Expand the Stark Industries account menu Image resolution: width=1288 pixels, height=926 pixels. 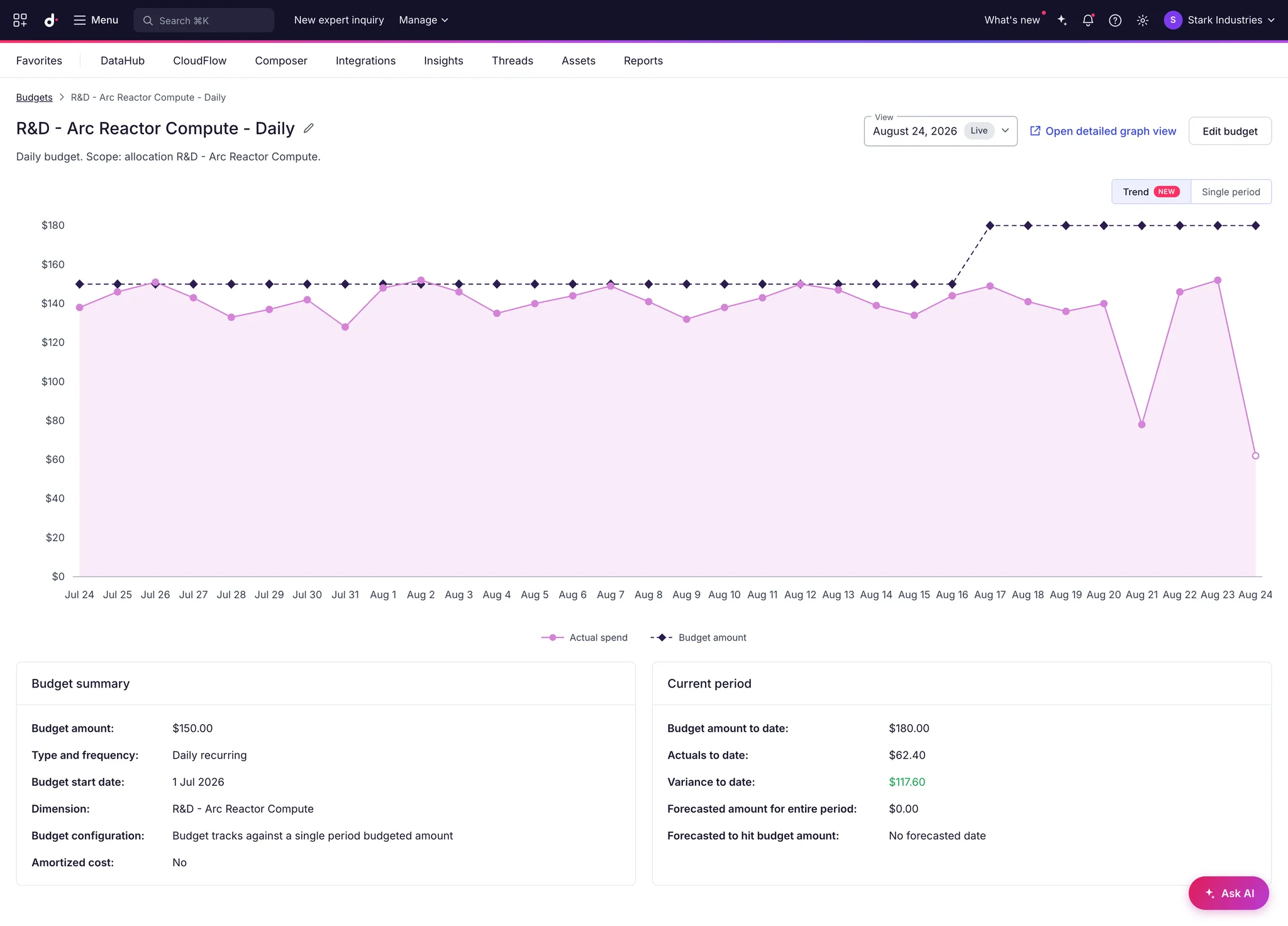pyautogui.click(x=1231, y=20)
